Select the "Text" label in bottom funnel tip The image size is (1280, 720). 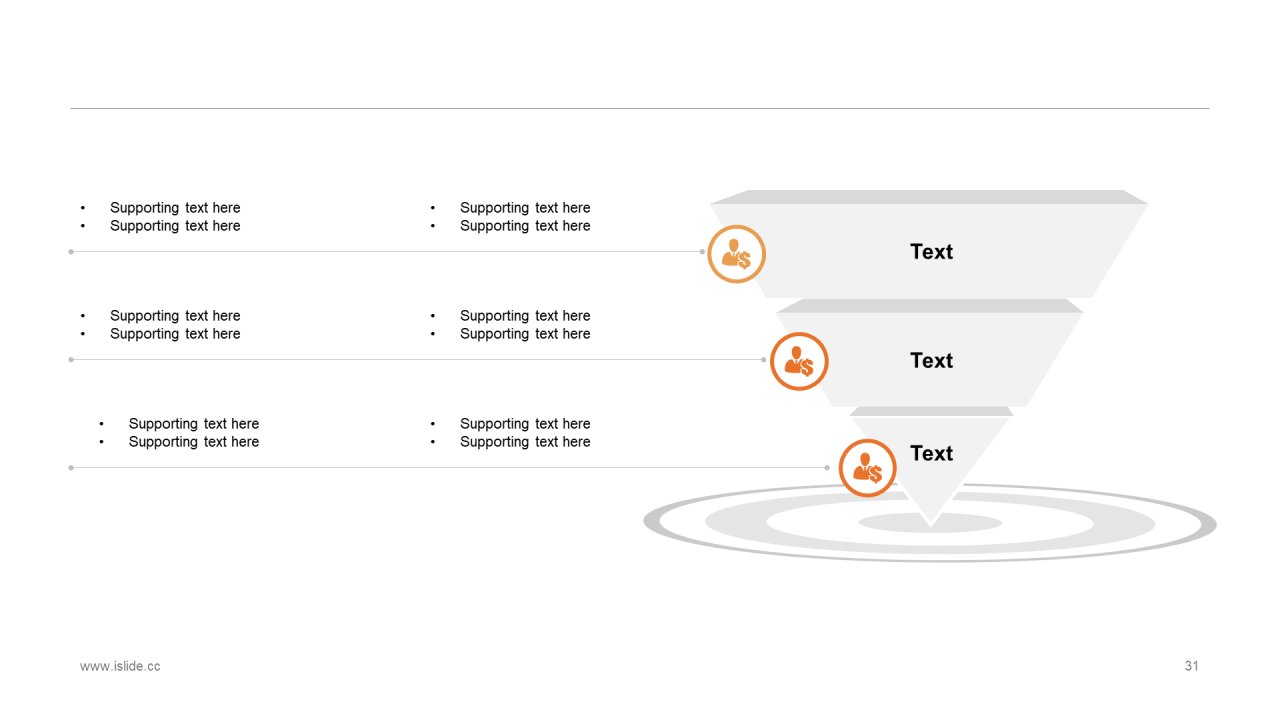[x=931, y=454]
